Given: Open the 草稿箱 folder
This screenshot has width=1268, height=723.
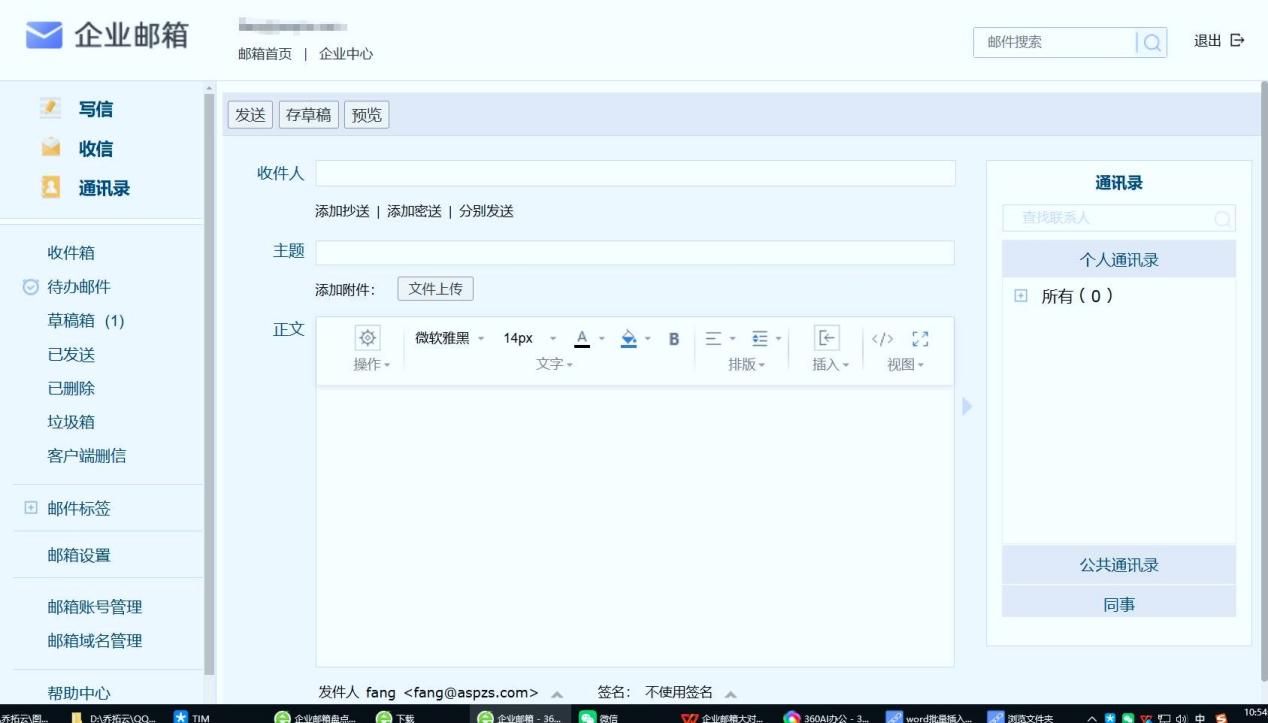Looking at the screenshot, I should click(86, 321).
